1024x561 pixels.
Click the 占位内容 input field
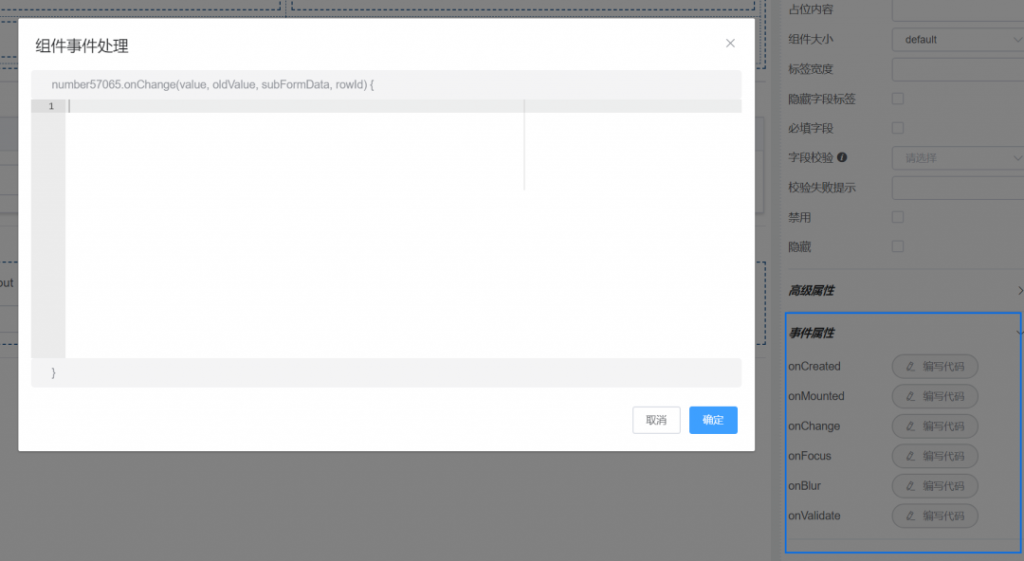tap(957, 10)
